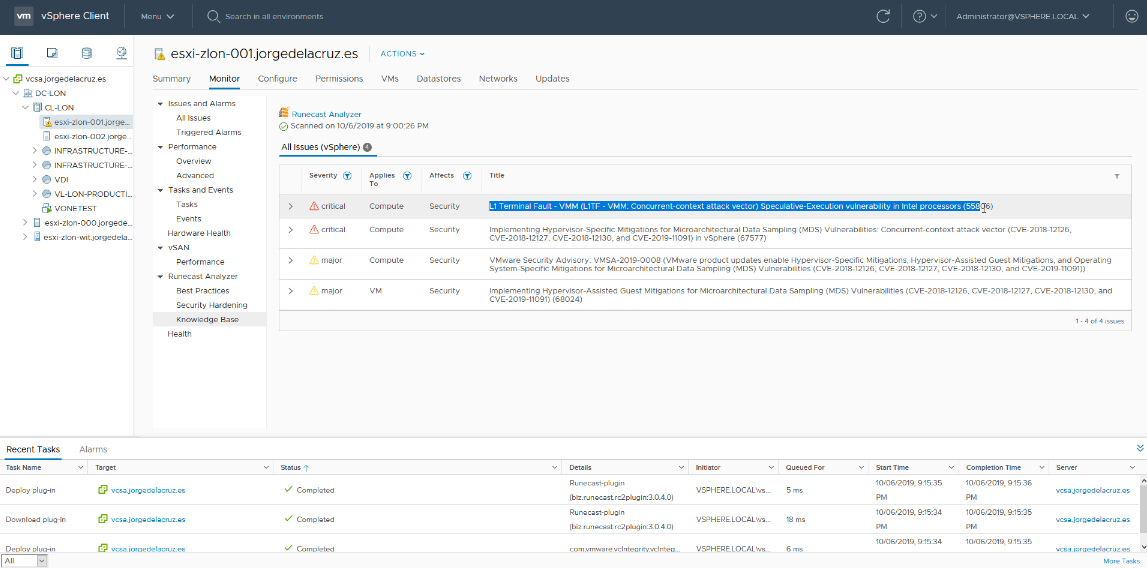Viewport: 1147px width, 568px height.
Task: Open Events under Tasks and Events
Action: (x=189, y=219)
